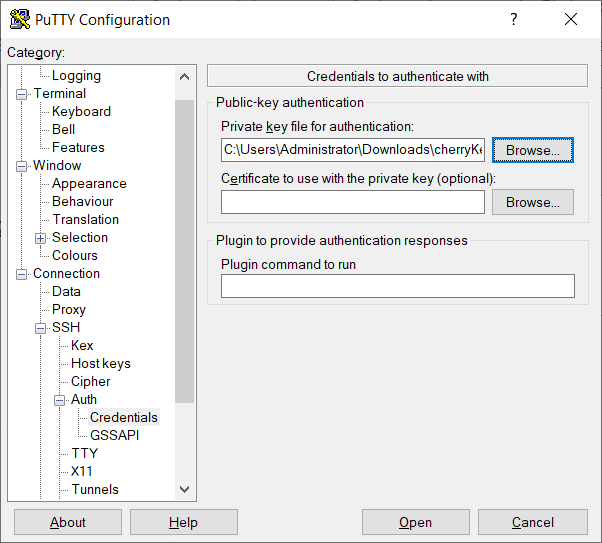Open the X11 settings
Viewport: 602px width, 543px height.
(81, 472)
